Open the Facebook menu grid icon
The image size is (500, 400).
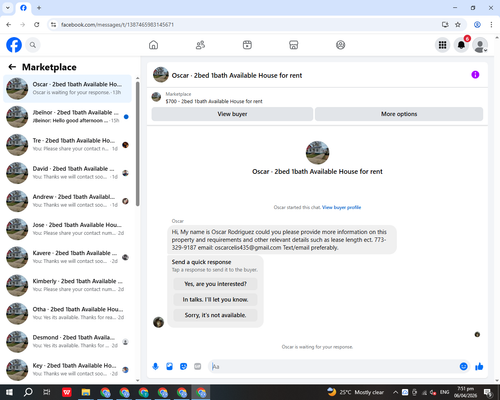pyautogui.click(x=442, y=45)
